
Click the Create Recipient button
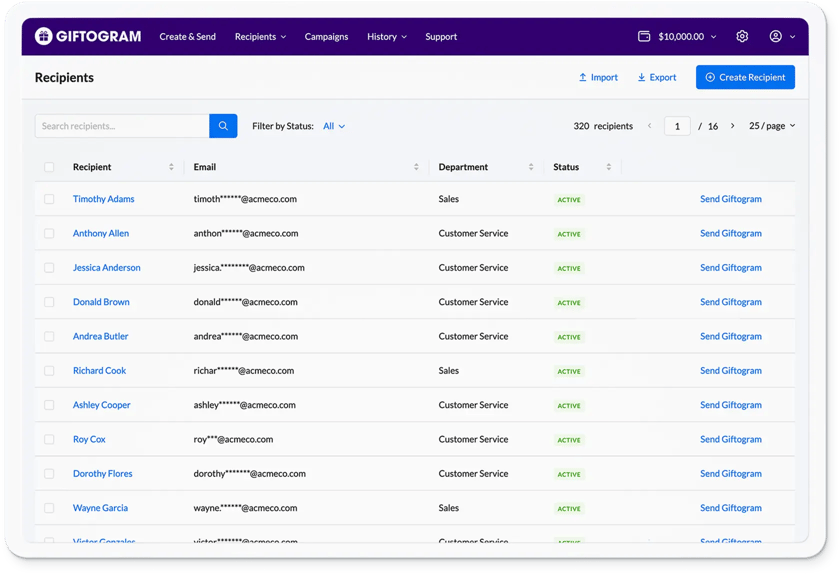coord(745,77)
